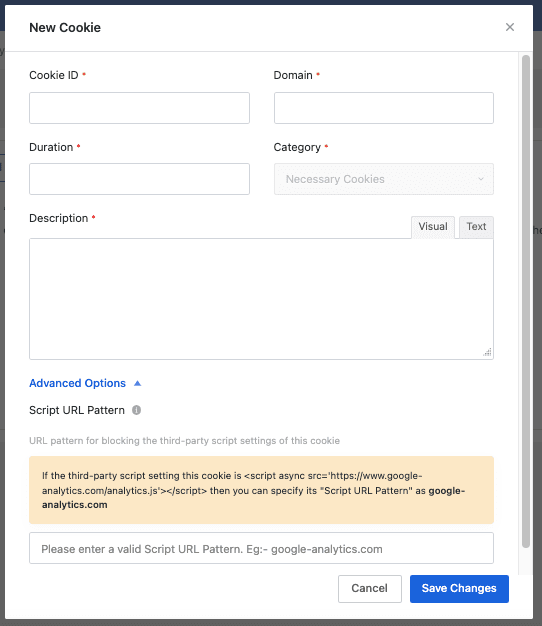
Task: Click the Advanced Options link
Action: (x=77, y=383)
